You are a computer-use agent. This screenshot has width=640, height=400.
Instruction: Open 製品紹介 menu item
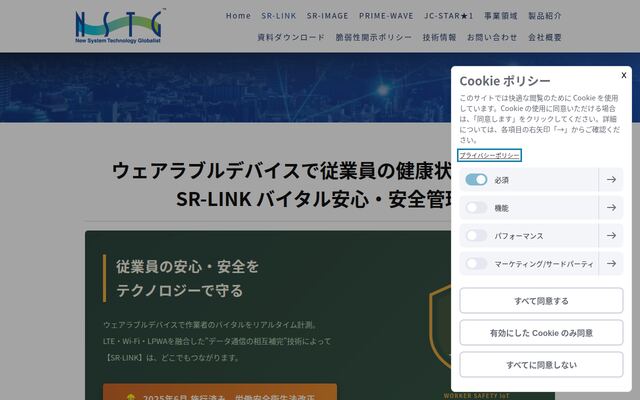coord(545,16)
